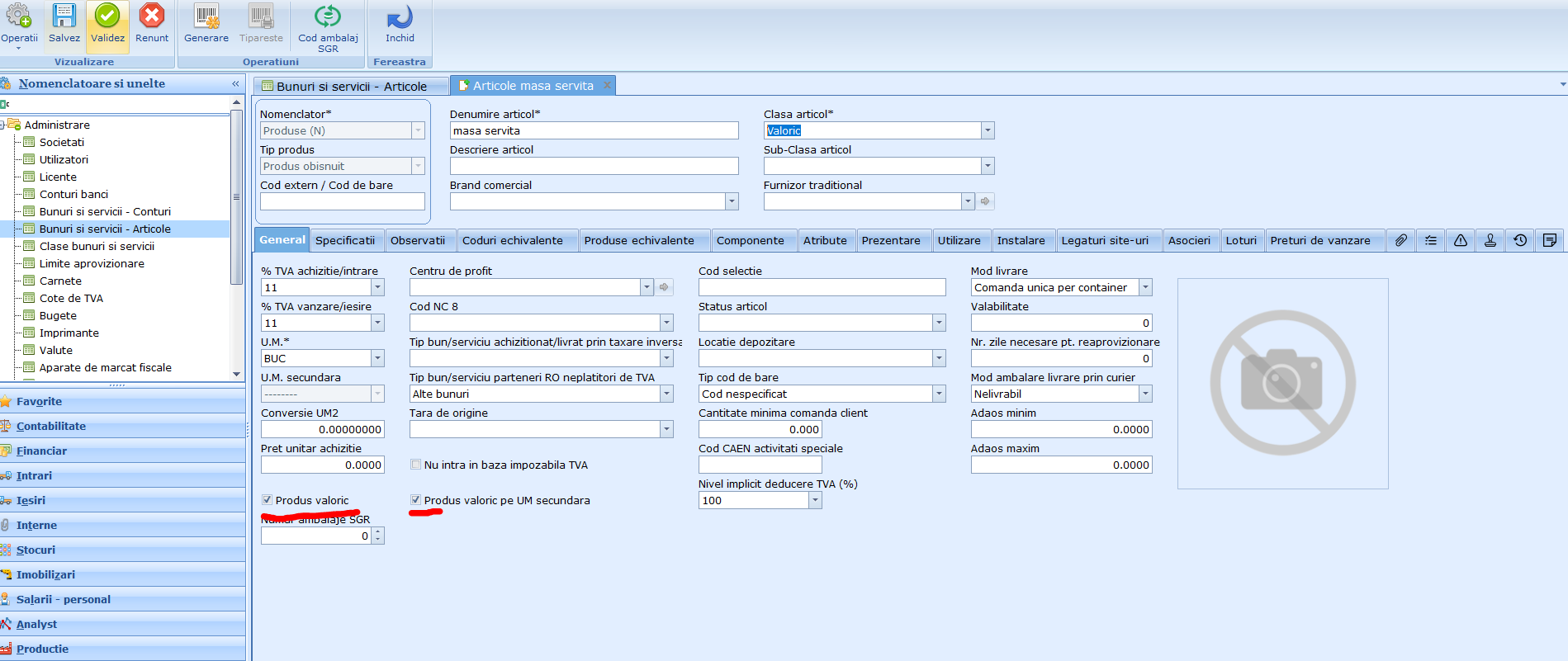Click the Descriere articol input field

tap(594, 166)
